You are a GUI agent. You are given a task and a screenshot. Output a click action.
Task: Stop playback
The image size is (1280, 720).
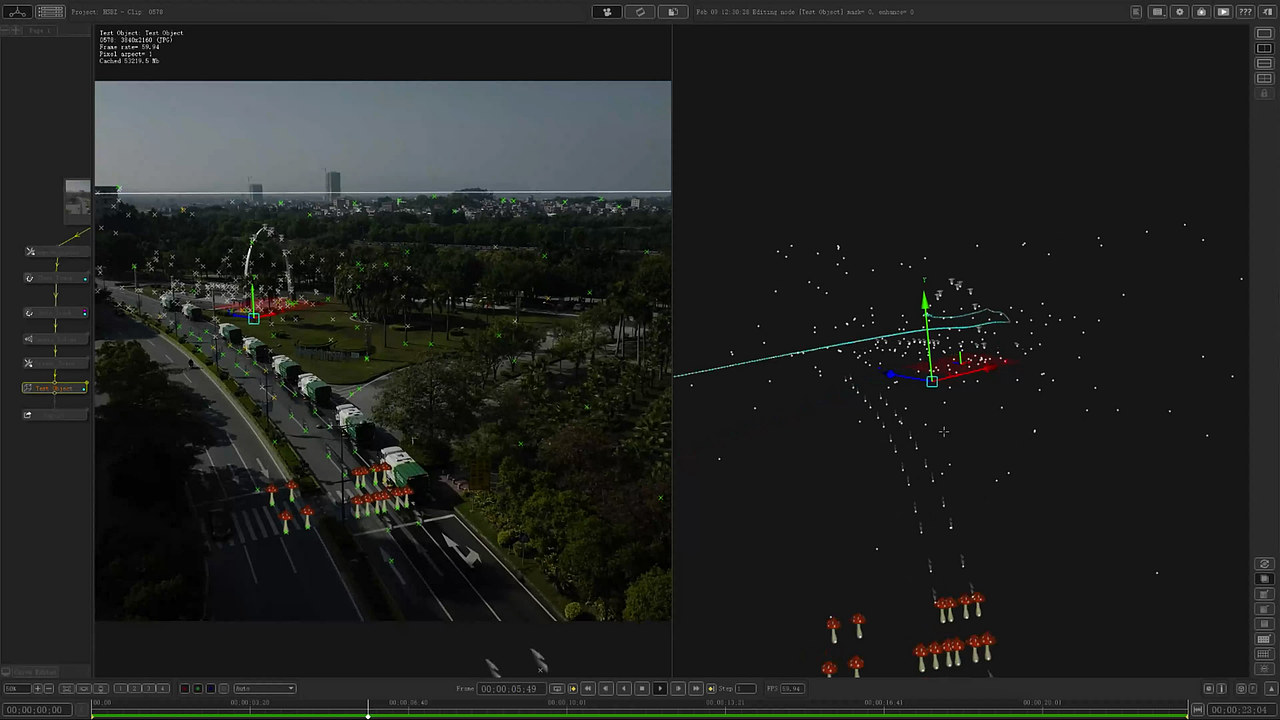click(642, 688)
